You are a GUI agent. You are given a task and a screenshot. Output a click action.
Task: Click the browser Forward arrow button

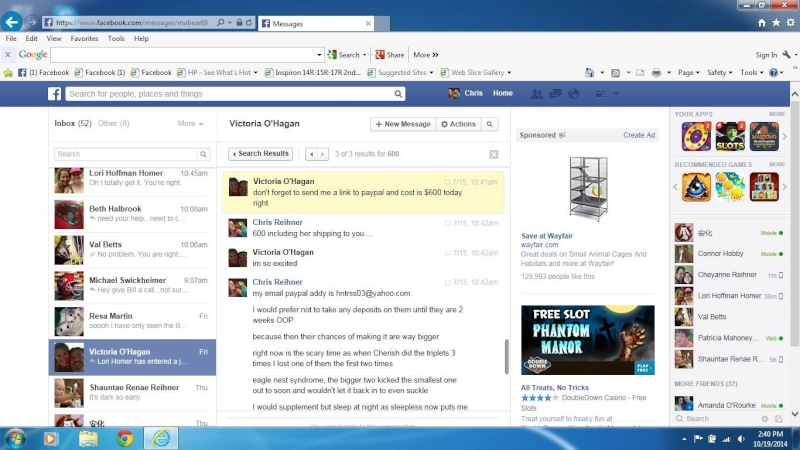click(32, 22)
